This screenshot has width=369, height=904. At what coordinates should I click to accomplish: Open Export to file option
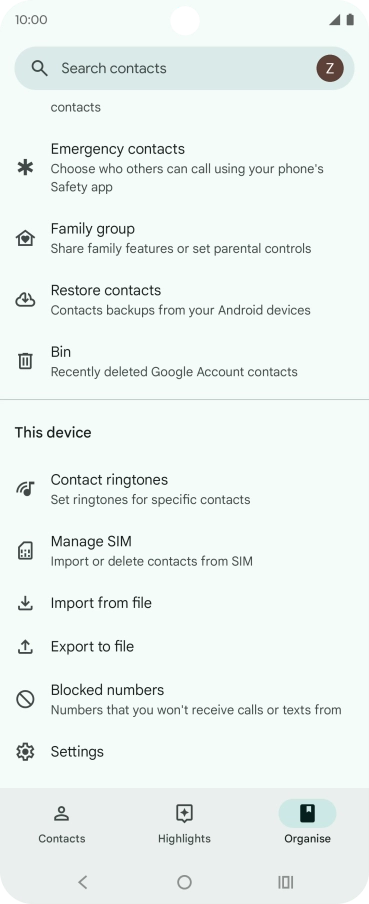coord(184,647)
